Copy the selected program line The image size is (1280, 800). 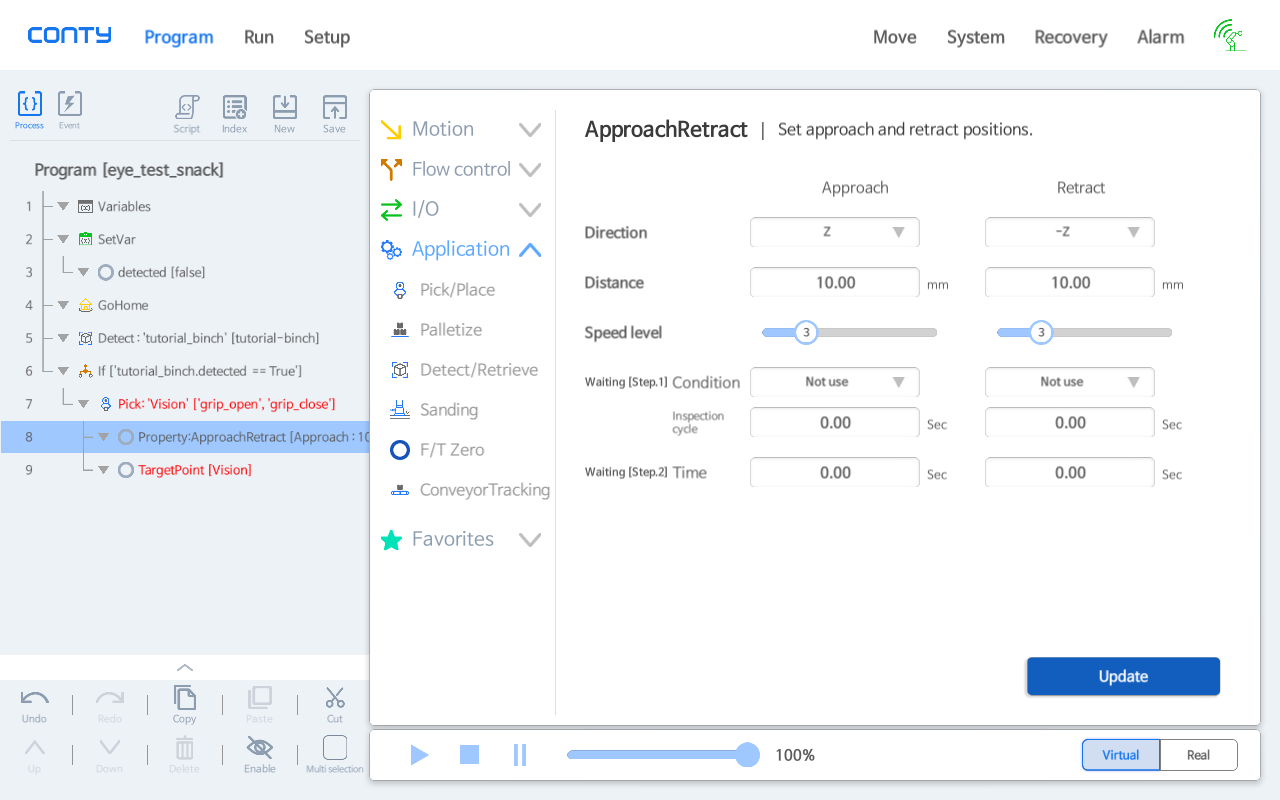[185, 705]
